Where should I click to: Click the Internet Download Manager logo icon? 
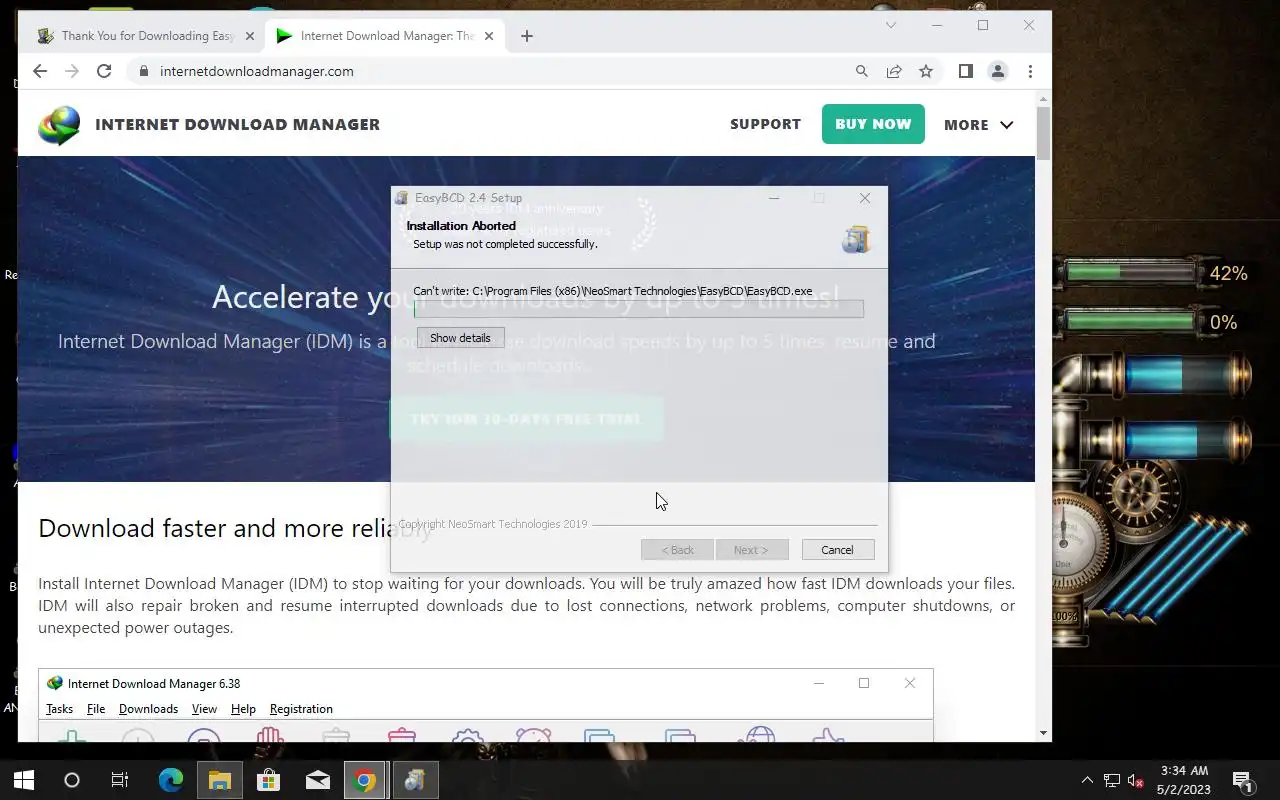[x=59, y=125]
